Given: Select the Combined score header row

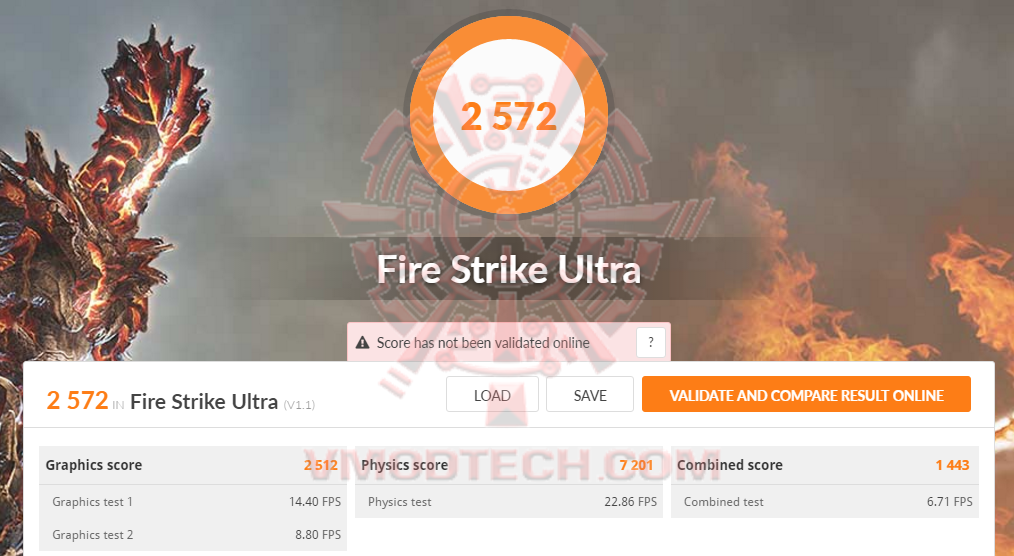Looking at the screenshot, I should (x=825, y=465).
